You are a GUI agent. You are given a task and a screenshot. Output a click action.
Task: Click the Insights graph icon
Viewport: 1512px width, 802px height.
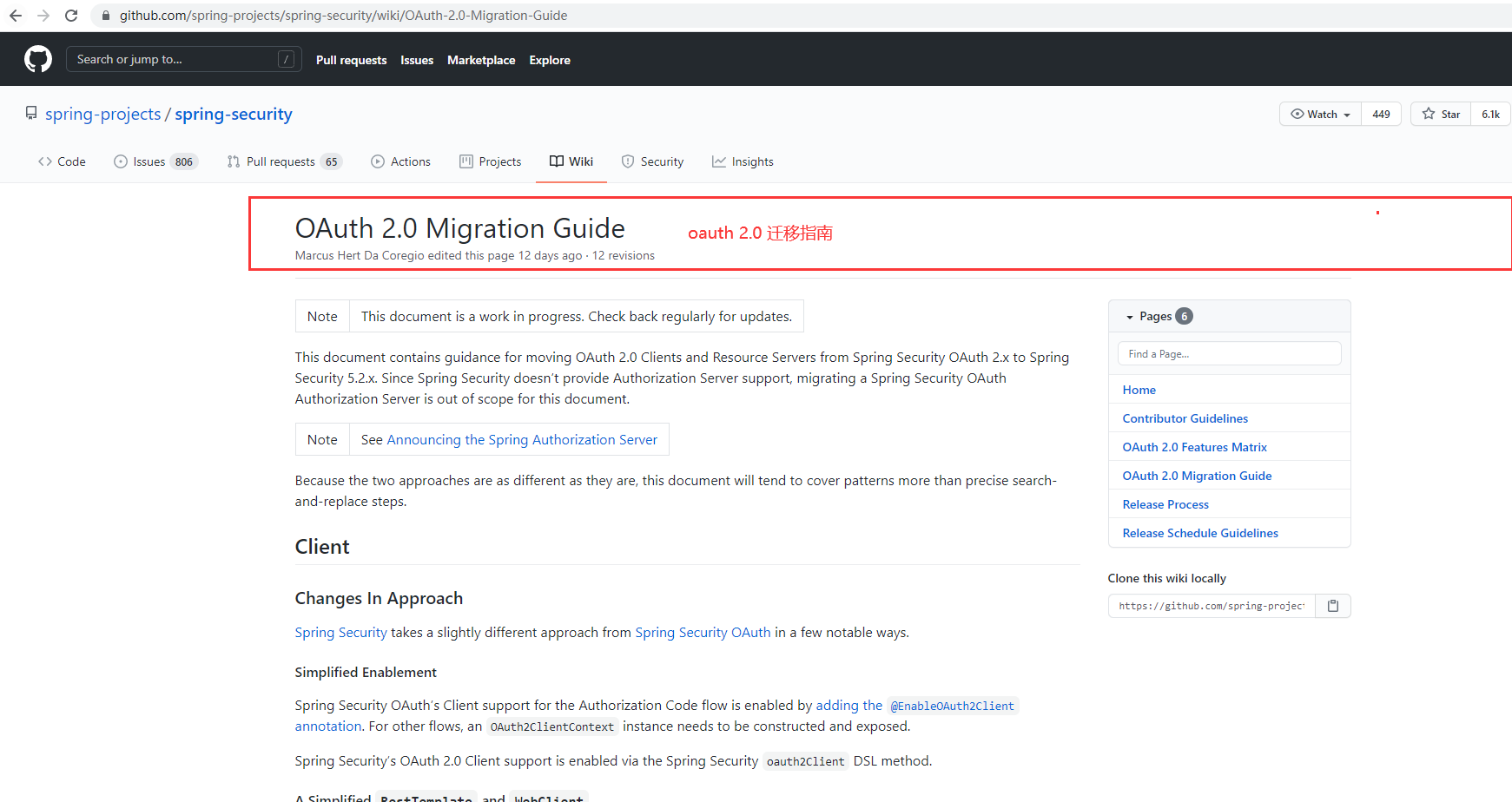(x=719, y=161)
